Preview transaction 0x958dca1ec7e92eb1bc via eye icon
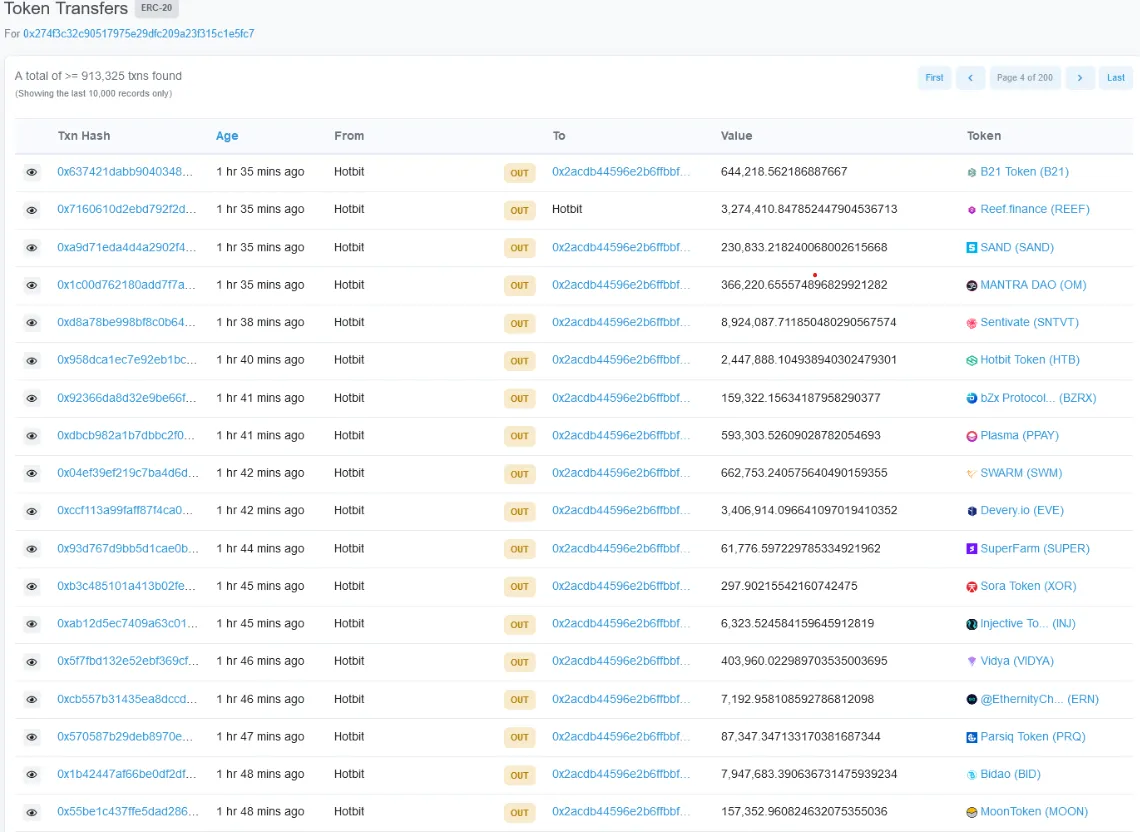 (32, 361)
